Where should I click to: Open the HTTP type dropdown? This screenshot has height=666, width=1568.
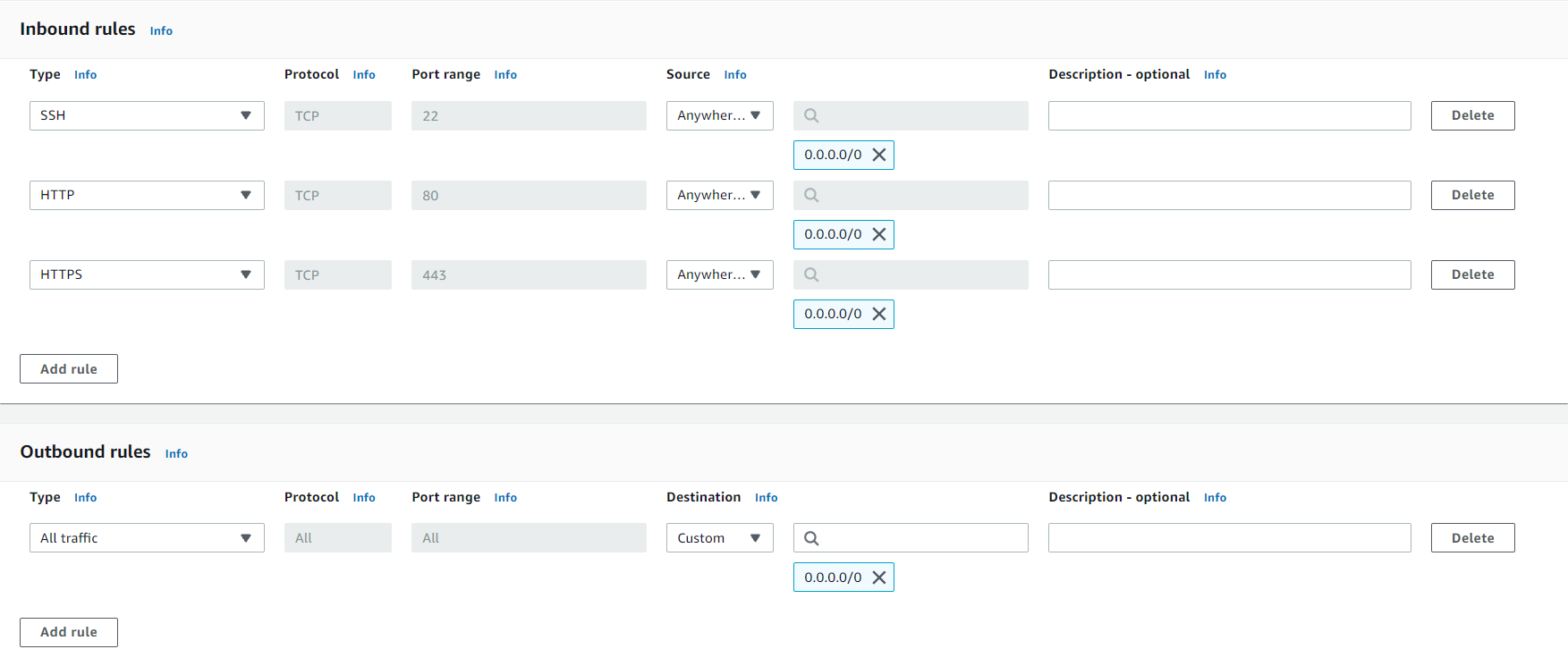(147, 195)
